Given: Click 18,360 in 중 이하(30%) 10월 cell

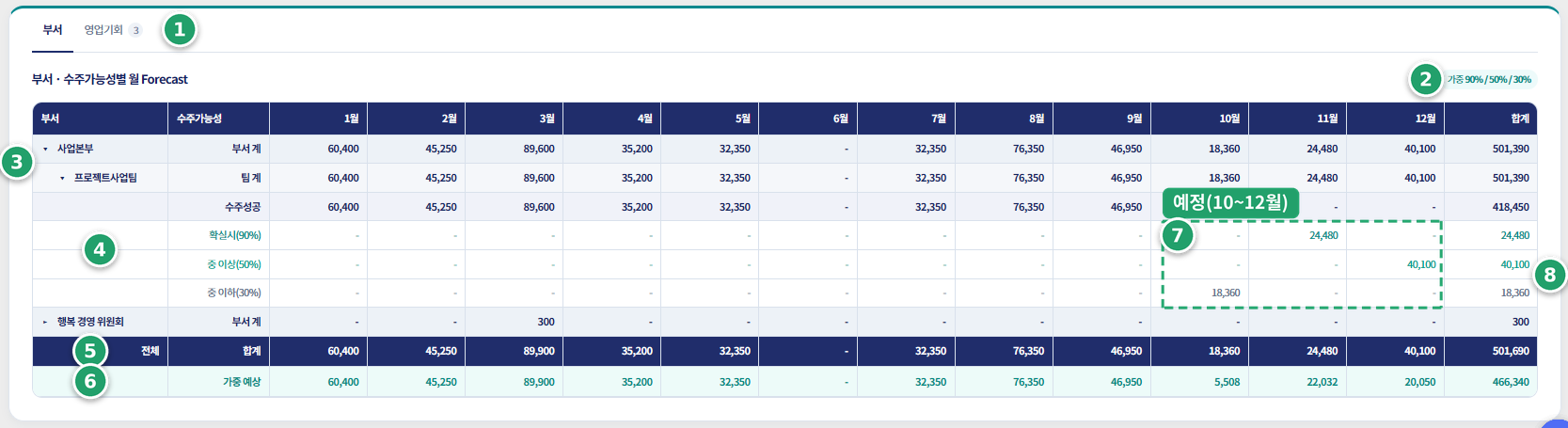Looking at the screenshot, I should click(1226, 293).
